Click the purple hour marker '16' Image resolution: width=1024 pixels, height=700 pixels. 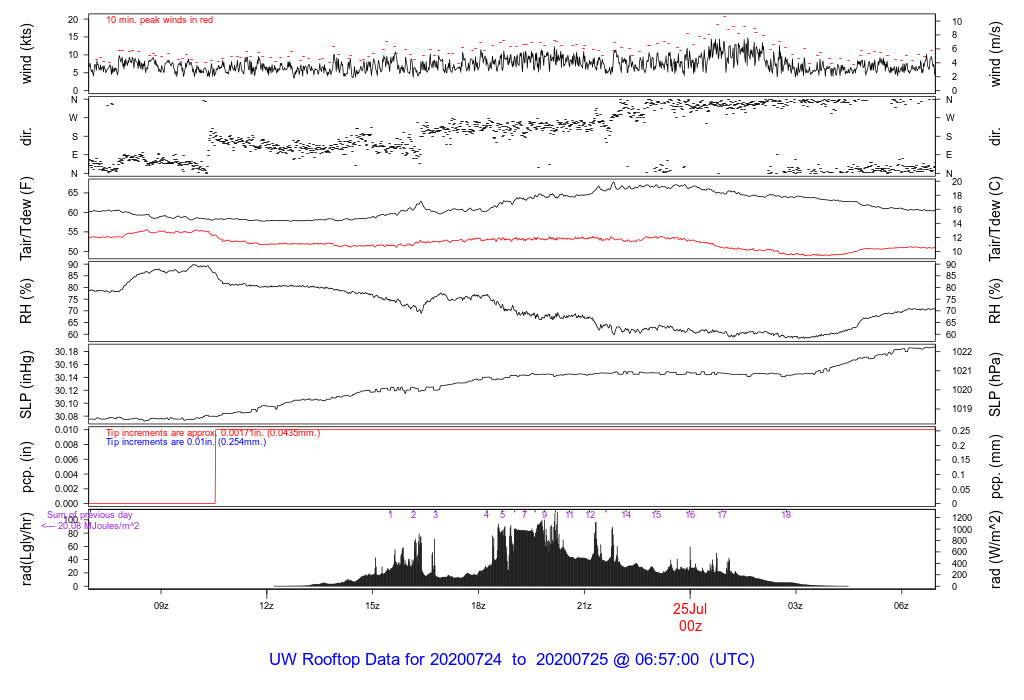pyautogui.click(x=690, y=515)
